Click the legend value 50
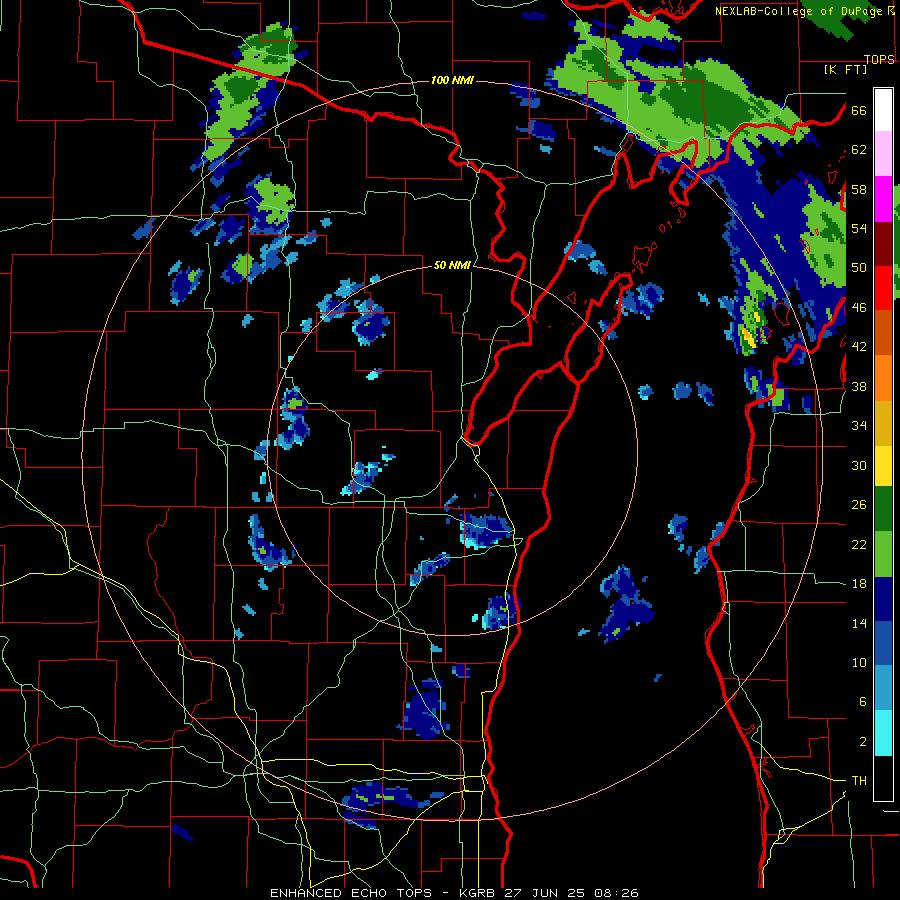This screenshot has width=900, height=900. point(859,267)
